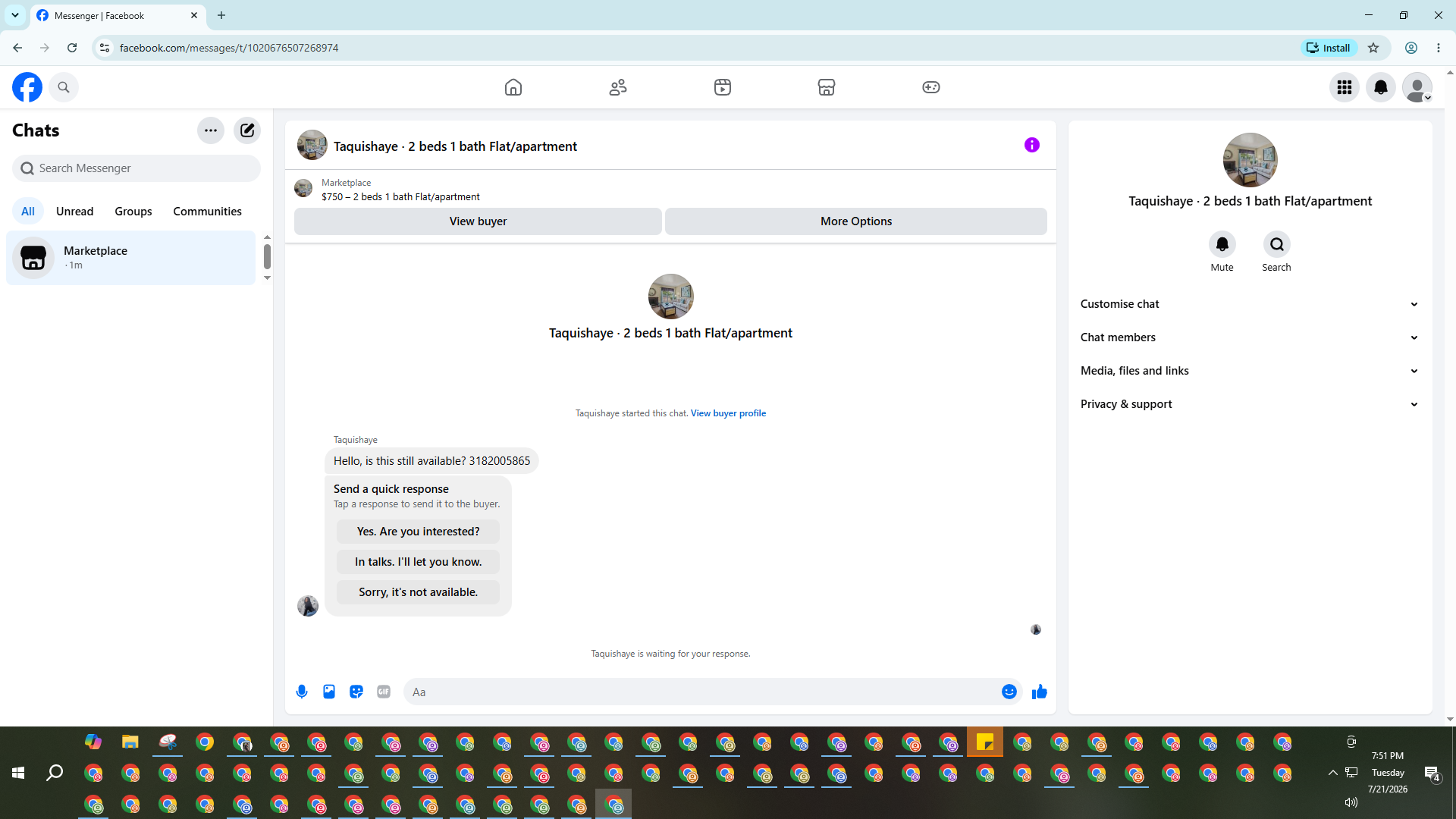Viewport: 1456px width, 819px height.
Task: Open the Facebook apps menu grid icon
Action: click(x=1345, y=87)
